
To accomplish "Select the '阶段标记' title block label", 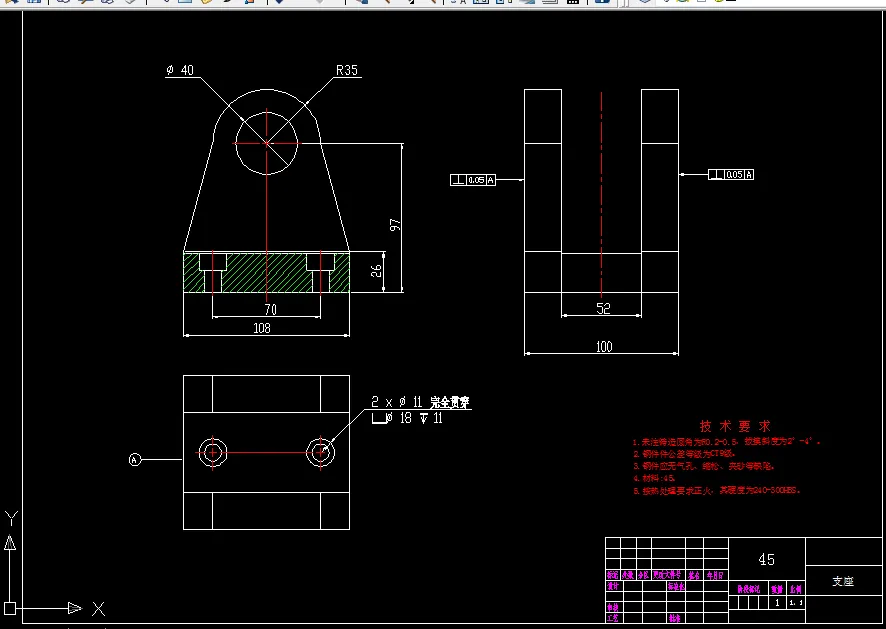I will click(749, 589).
